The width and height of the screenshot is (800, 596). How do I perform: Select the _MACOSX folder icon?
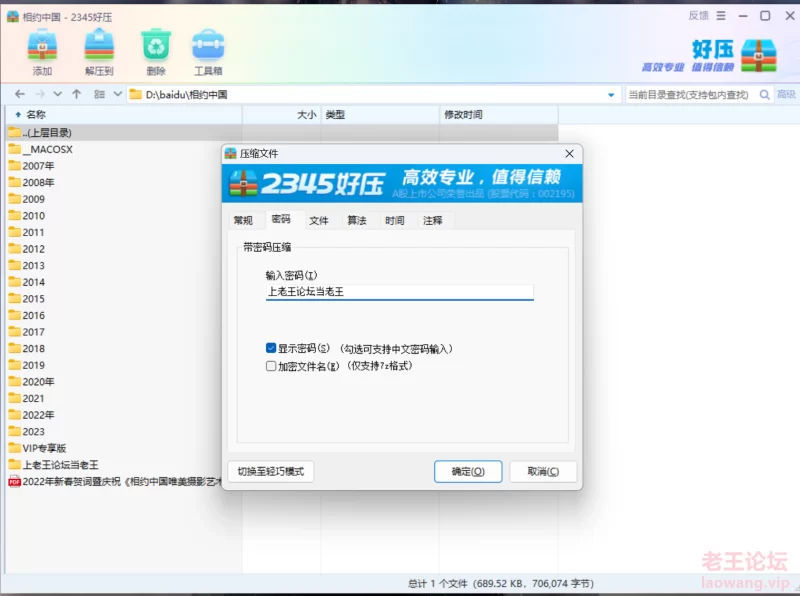point(15,150)
